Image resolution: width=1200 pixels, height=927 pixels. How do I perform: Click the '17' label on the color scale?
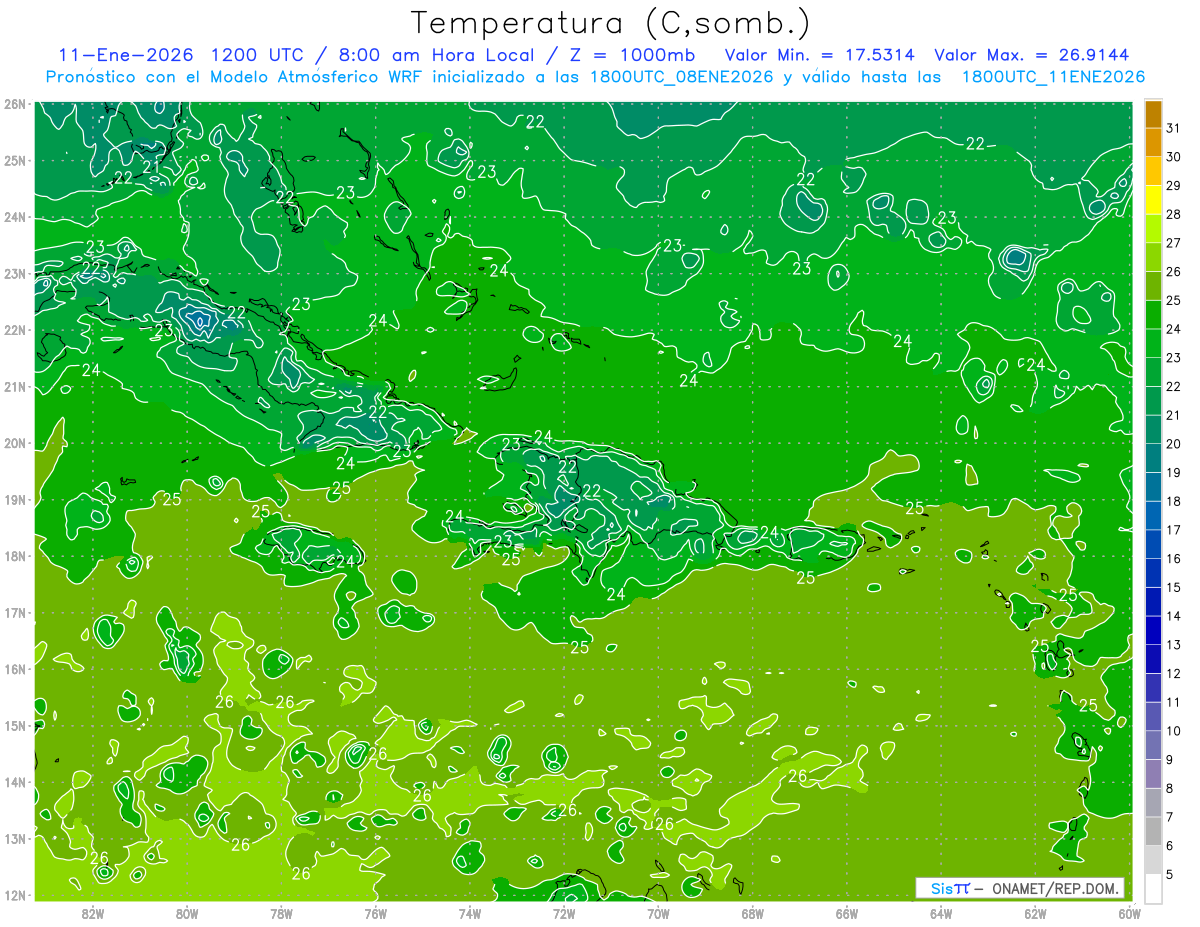pyautogui.click(x=1173, y=530)
